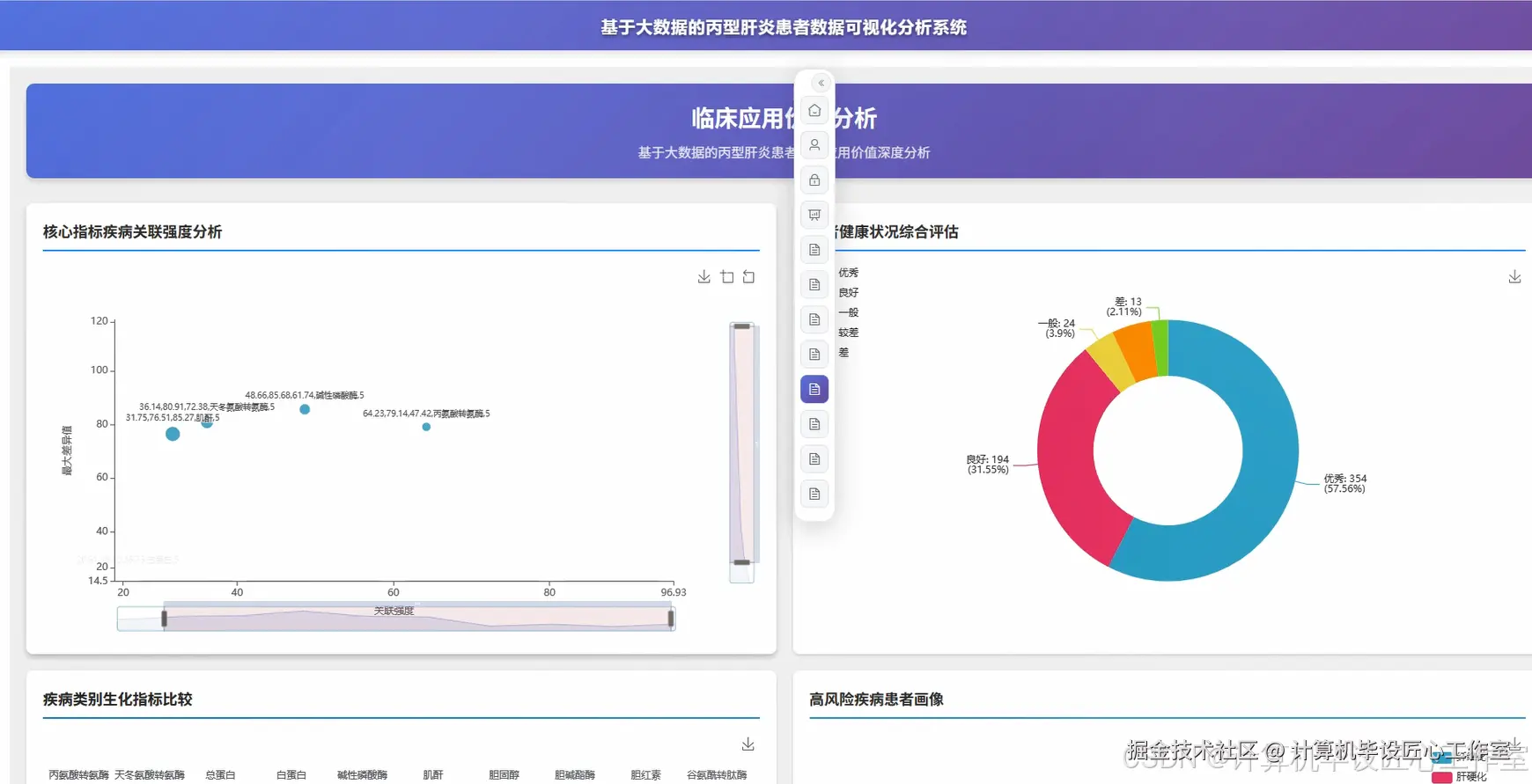Toggle 差 legend item in donut chart
The image size is (1532, 784).
[x=843, y=353]
